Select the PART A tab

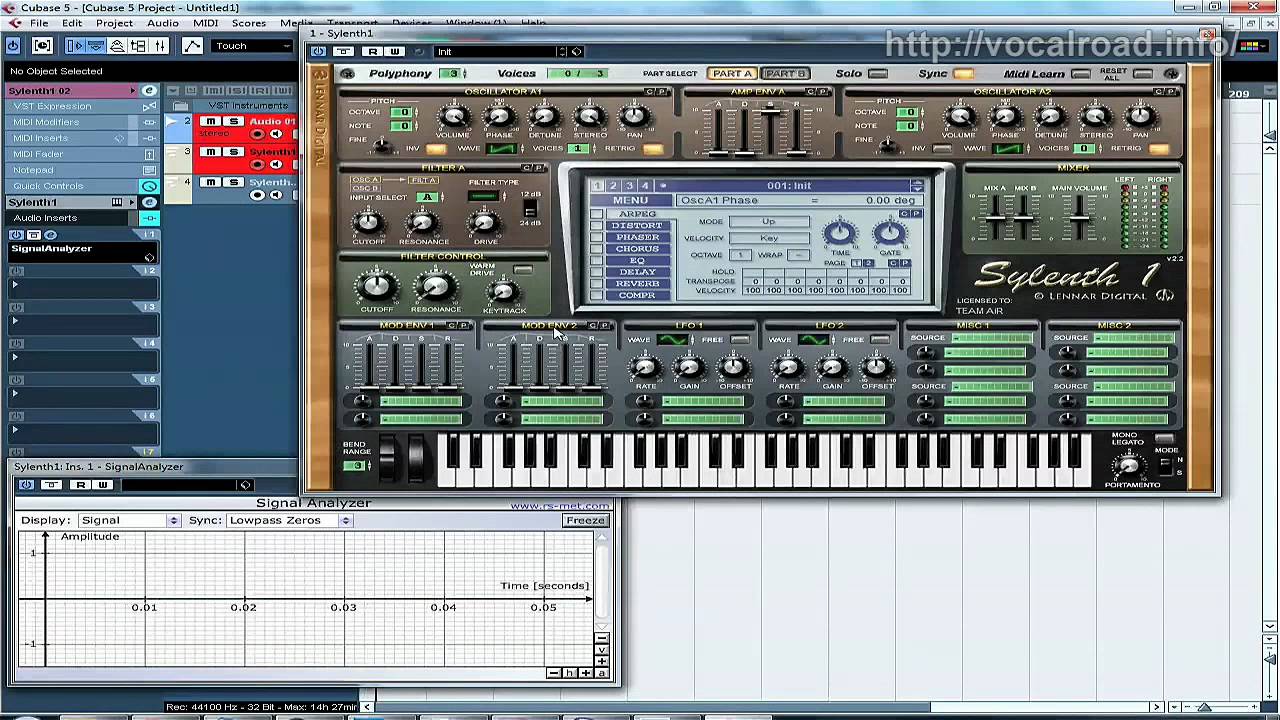pyautogui.click(x=732, y=74)
